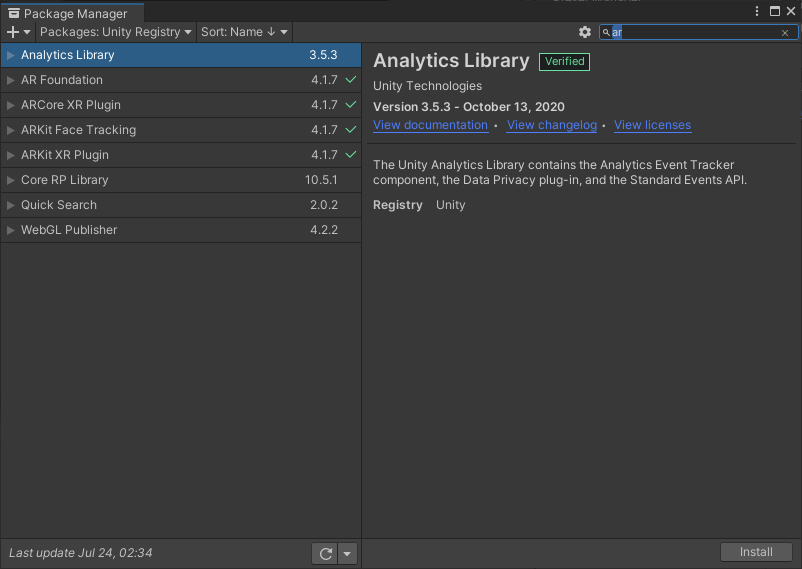Screen dimensions: 802x569
Task: Click the Analytics Library heading in details
Action: (x=451, y=61)
